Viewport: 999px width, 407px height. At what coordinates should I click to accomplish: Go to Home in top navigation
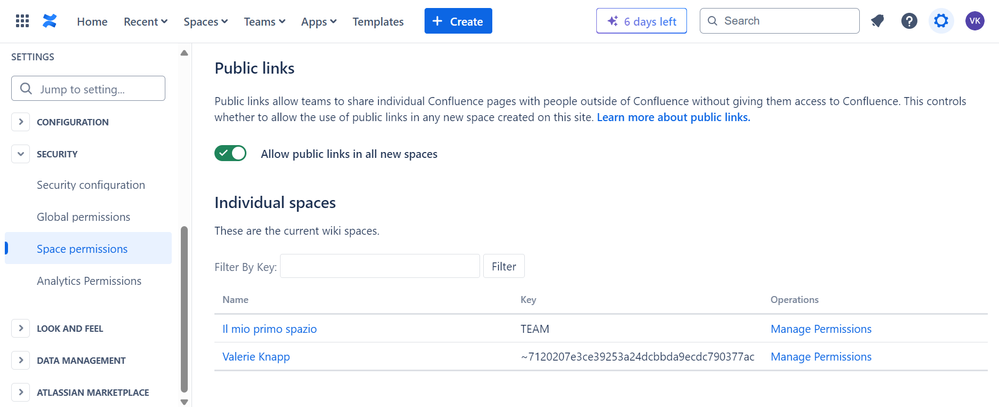[x=92, y=21]
